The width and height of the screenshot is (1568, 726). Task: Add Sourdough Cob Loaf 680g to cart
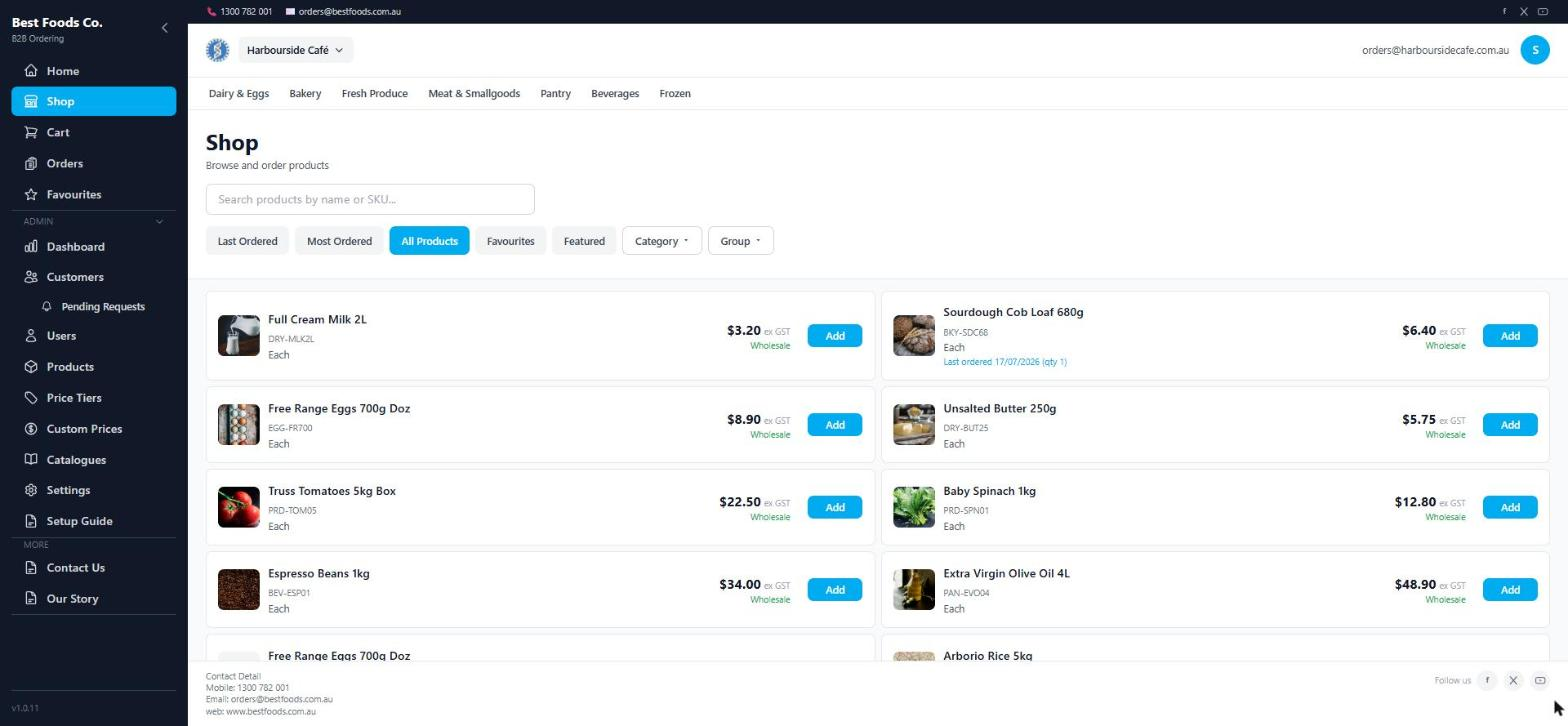(1510, 336)
